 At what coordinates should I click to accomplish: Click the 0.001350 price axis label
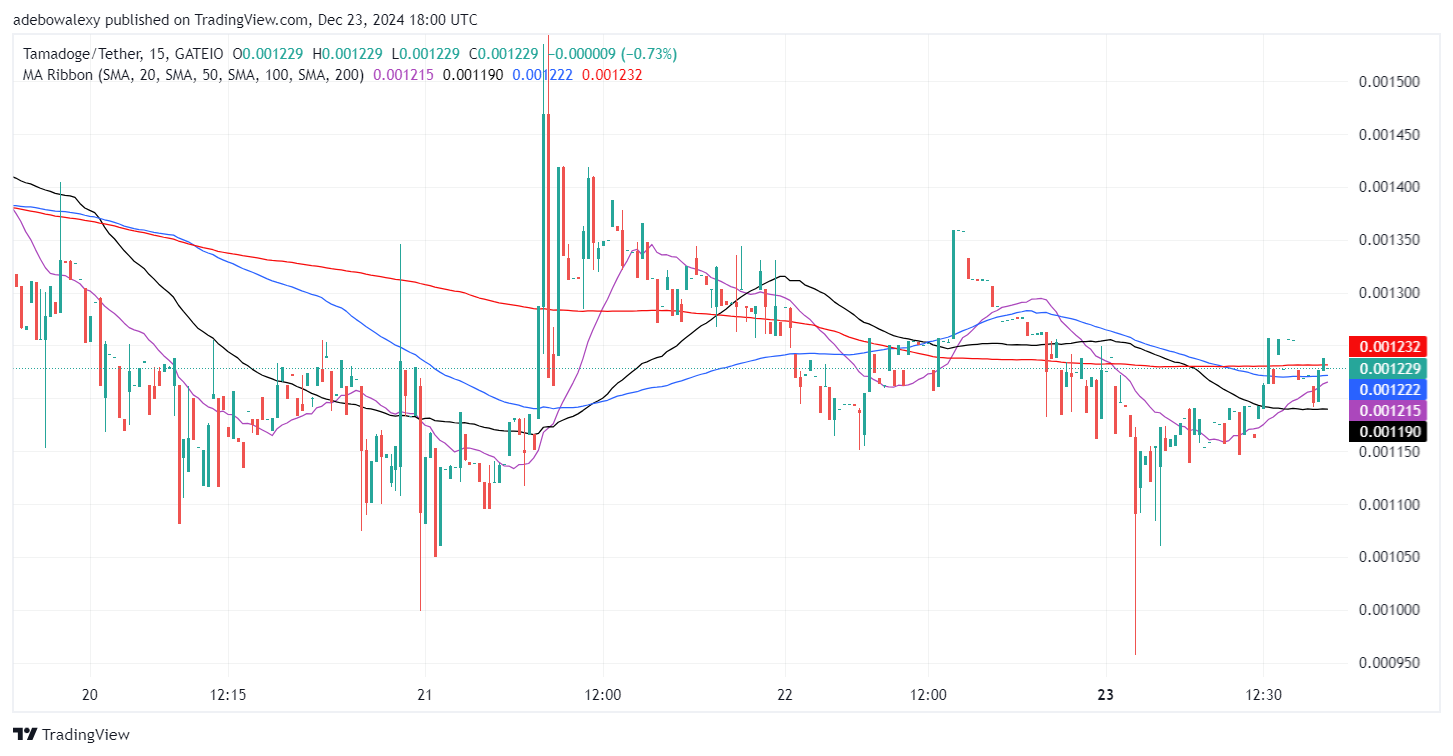[1390, 240]
